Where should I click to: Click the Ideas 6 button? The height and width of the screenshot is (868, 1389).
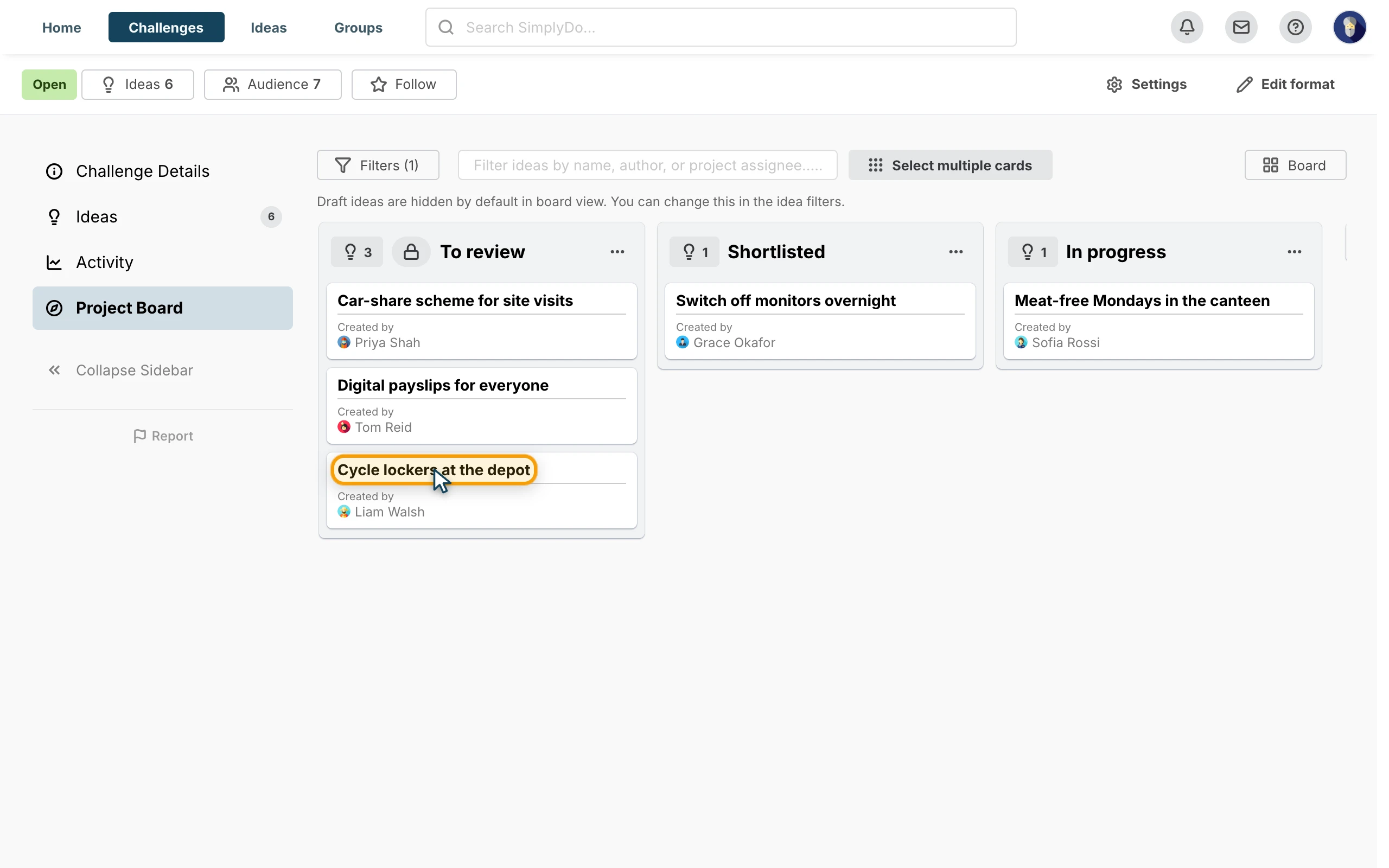pos(138,85)
